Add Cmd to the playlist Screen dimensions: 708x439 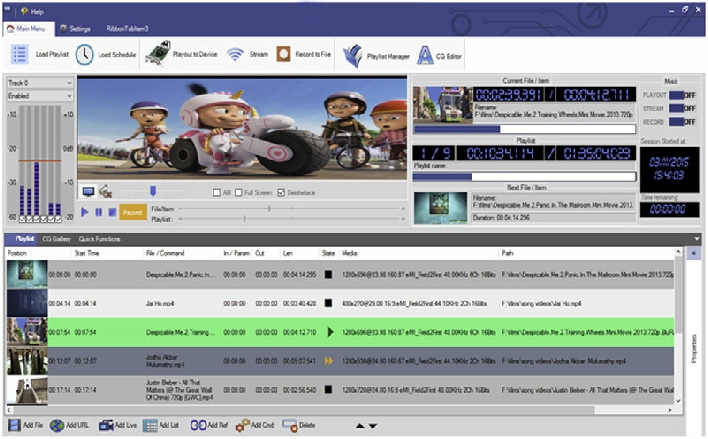pyautogui.click(x=255, y=425)
